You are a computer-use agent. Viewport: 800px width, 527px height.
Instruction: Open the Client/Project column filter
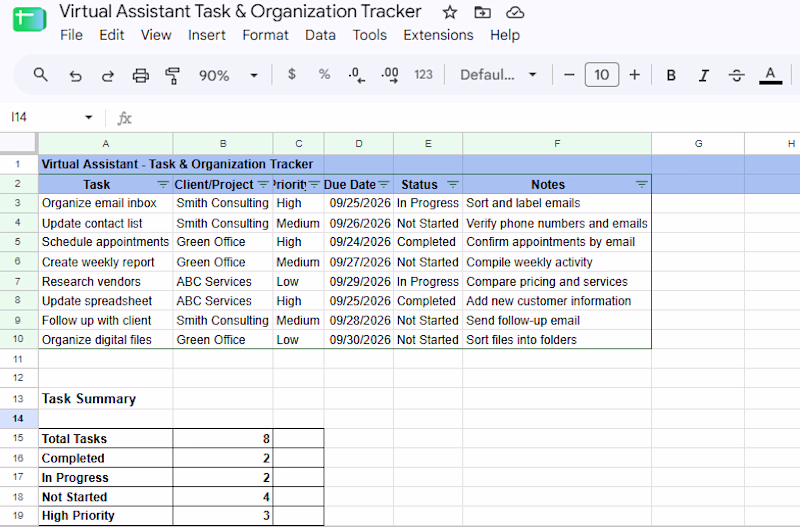tap(263, 184)
